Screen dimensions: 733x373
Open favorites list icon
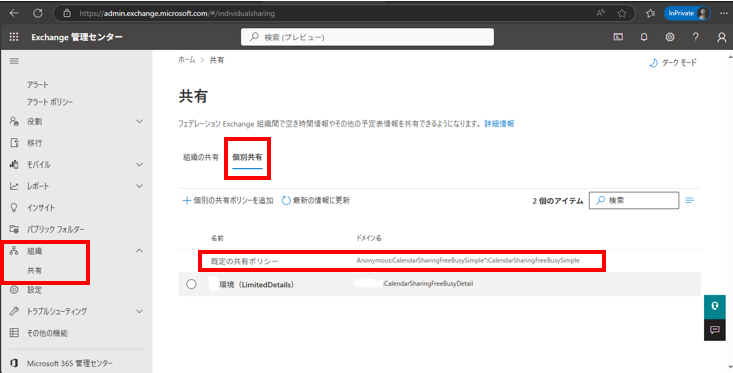click(x=650, y=14)
